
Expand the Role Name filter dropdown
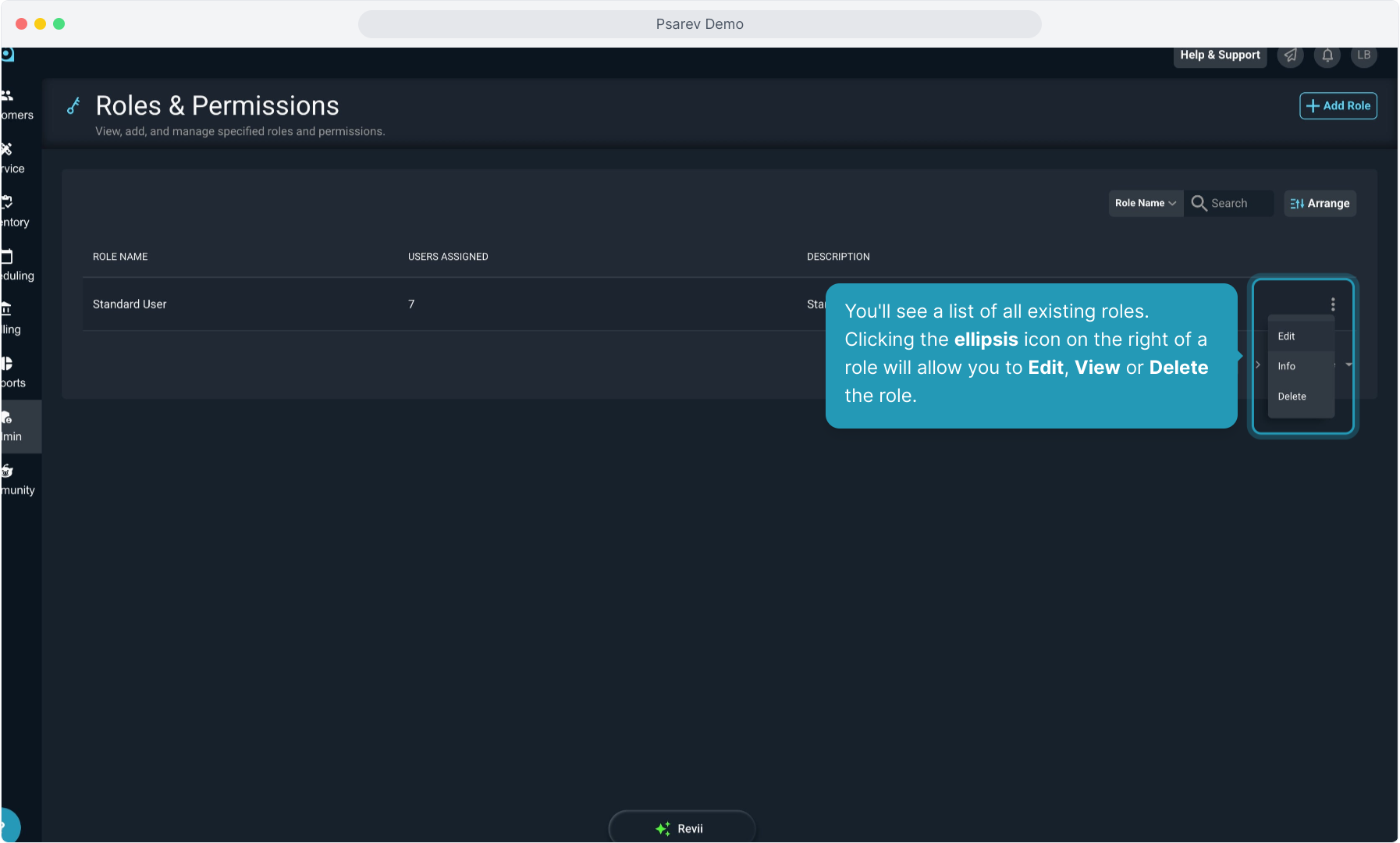1145,203
